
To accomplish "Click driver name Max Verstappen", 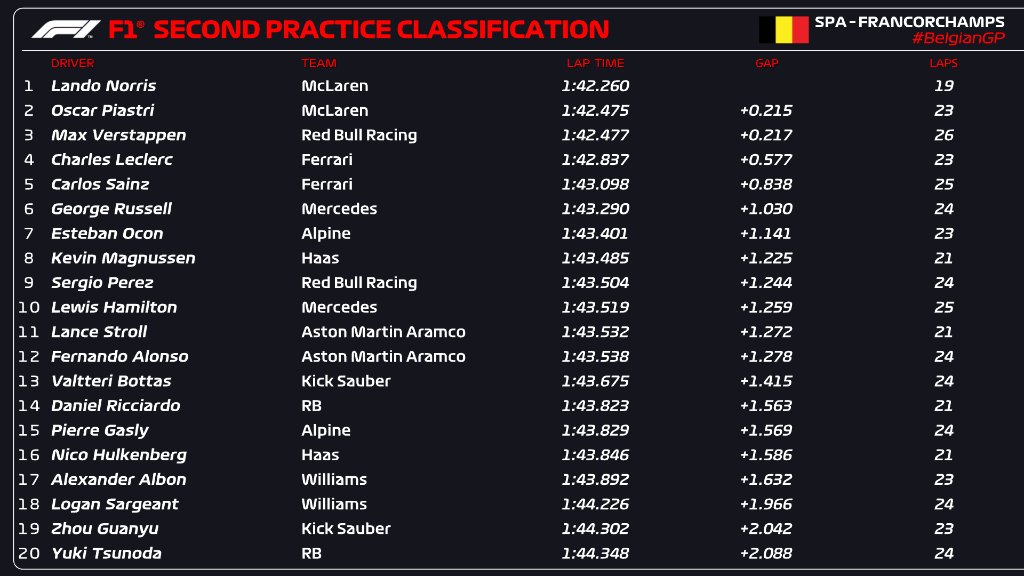I will [x=118, y=135].
